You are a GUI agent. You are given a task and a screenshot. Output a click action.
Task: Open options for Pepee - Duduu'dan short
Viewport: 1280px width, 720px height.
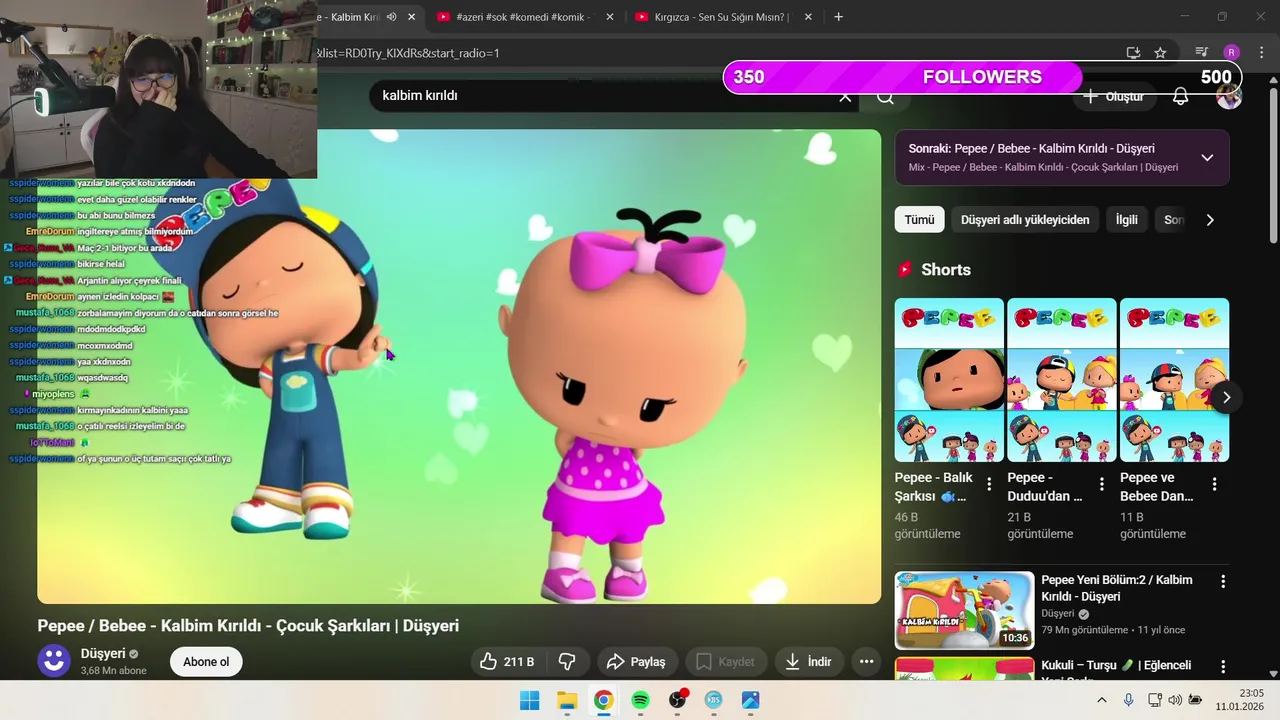coord(1102,484)
